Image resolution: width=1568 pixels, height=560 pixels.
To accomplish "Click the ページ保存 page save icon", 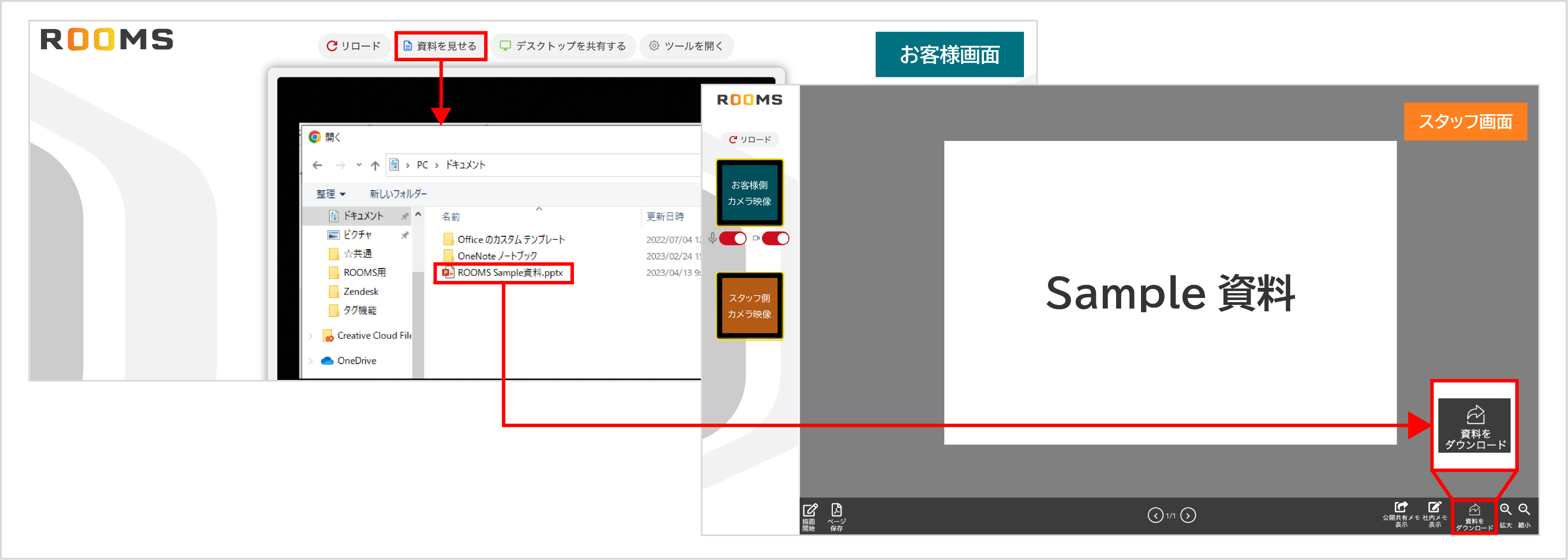I will point(837,510).
